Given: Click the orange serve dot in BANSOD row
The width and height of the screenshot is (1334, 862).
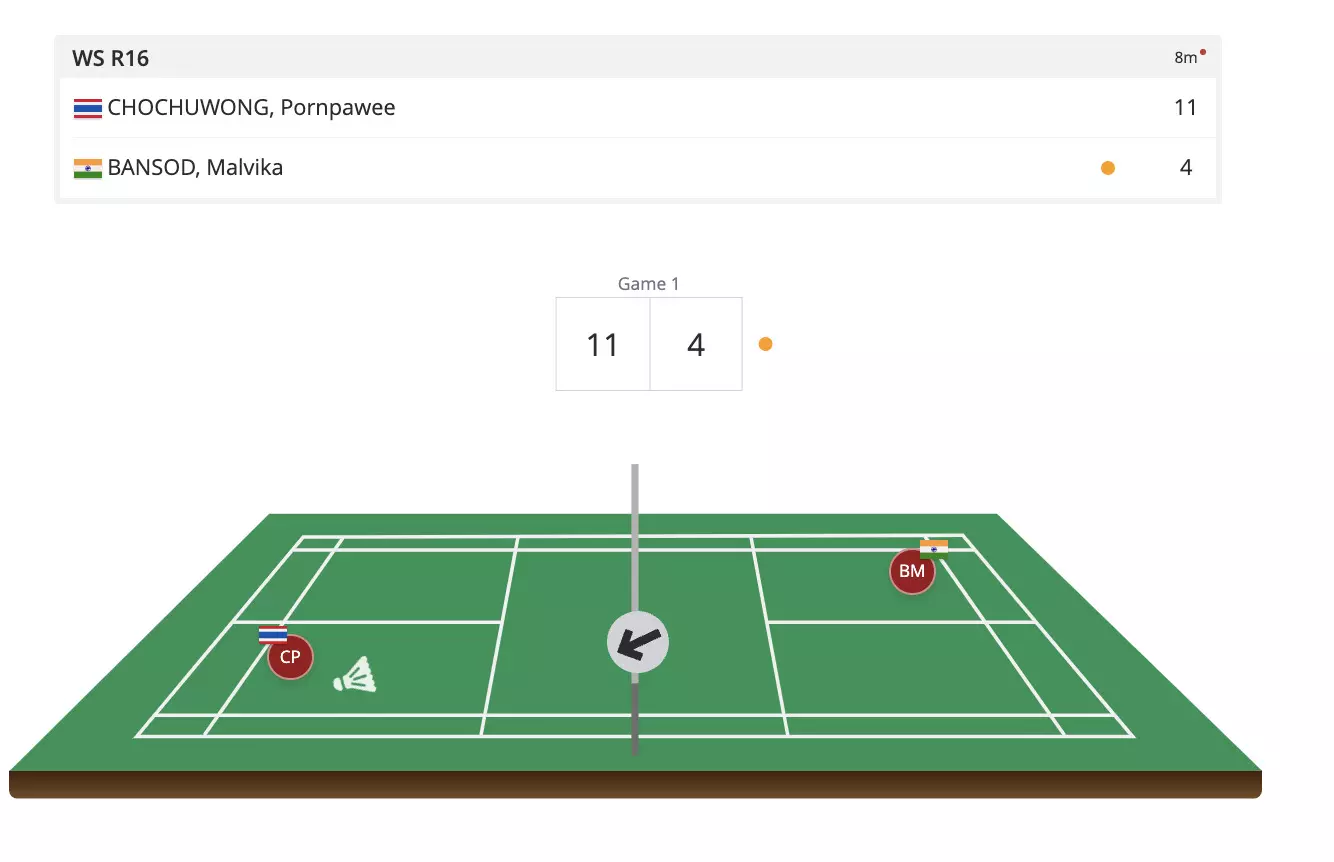Looking at the screenshot, I should coord(1108,168).
